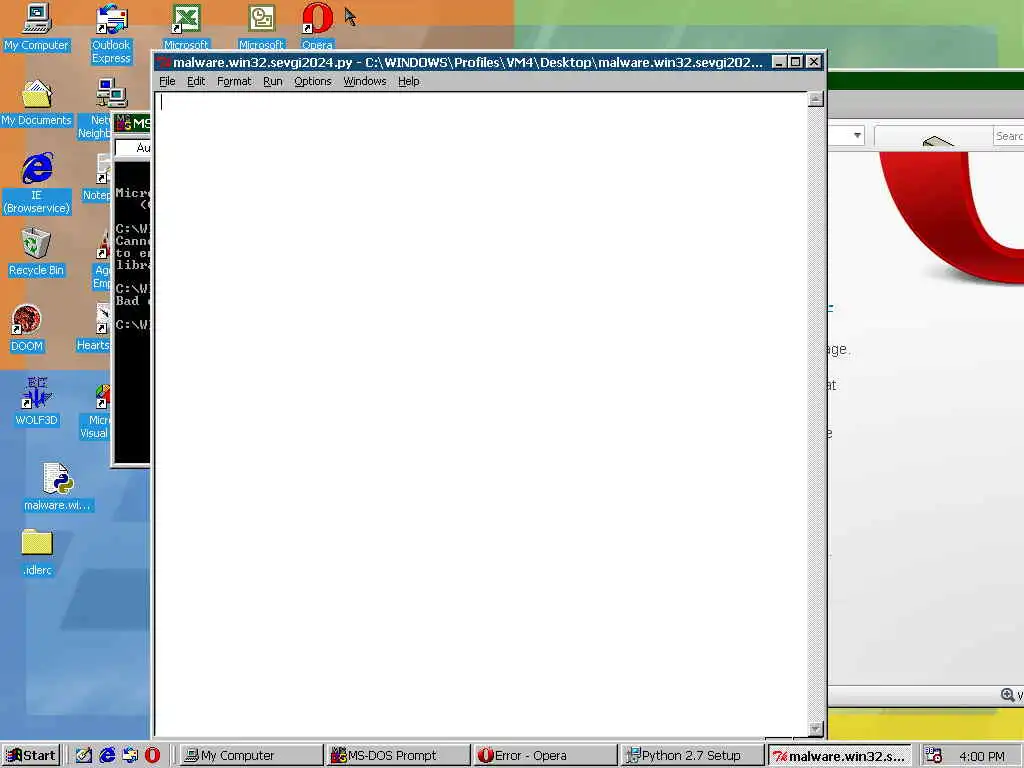Click the IDLE window title bar text
Screen dimensions: 1024x768
tap(468, 63)
